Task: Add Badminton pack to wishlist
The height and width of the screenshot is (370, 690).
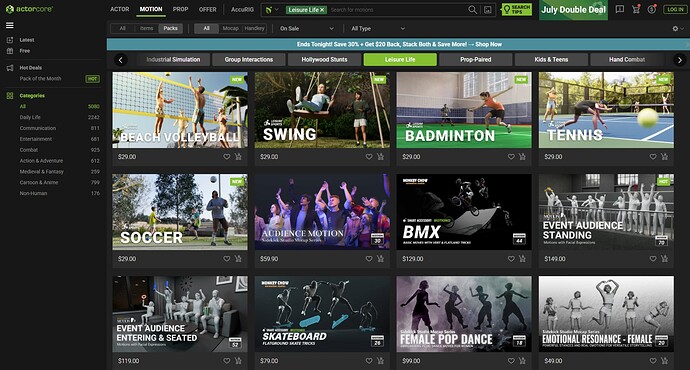Action: [x=511, y=157]
